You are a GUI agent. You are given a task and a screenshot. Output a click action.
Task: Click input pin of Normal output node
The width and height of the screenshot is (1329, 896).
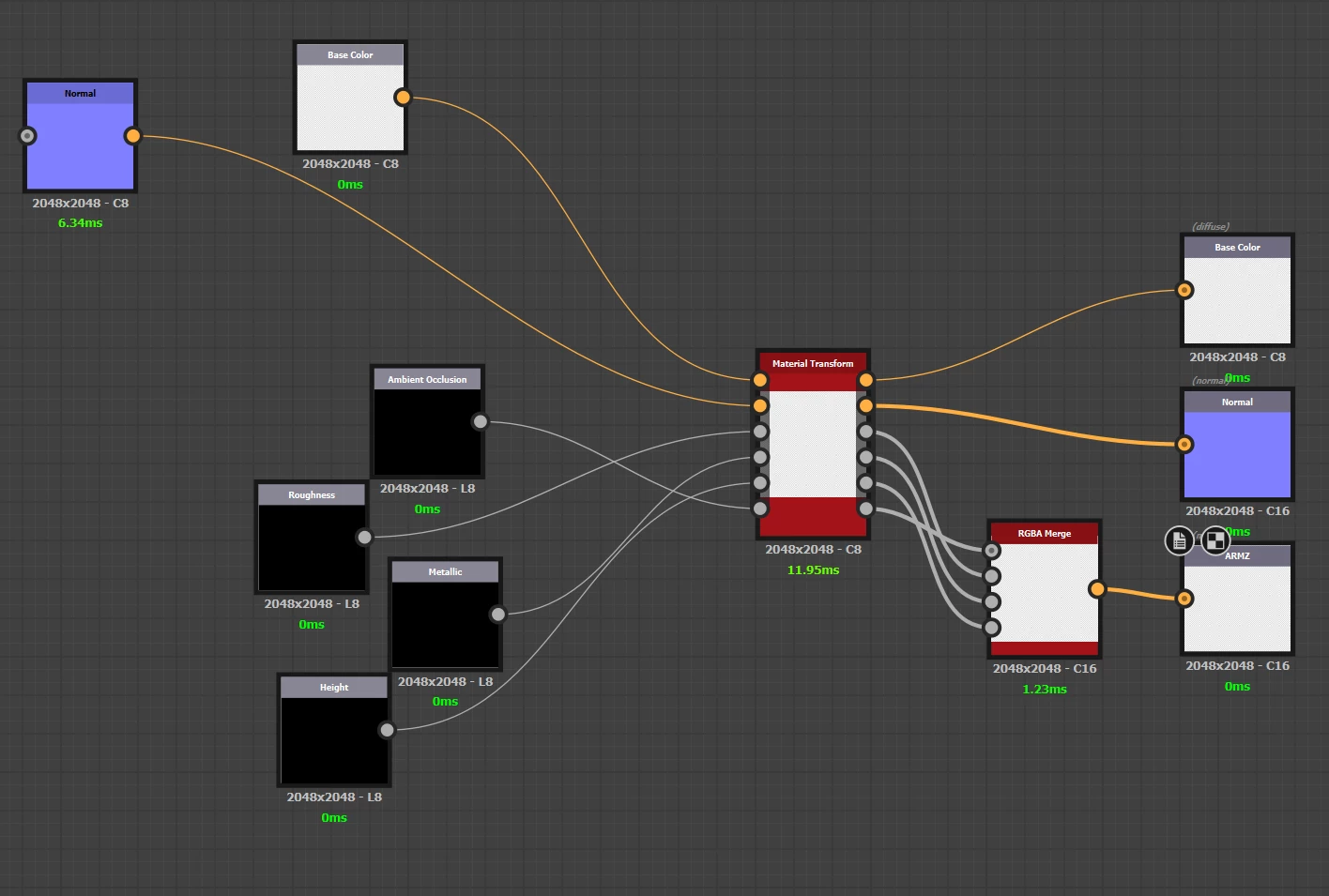point(1184,444)
